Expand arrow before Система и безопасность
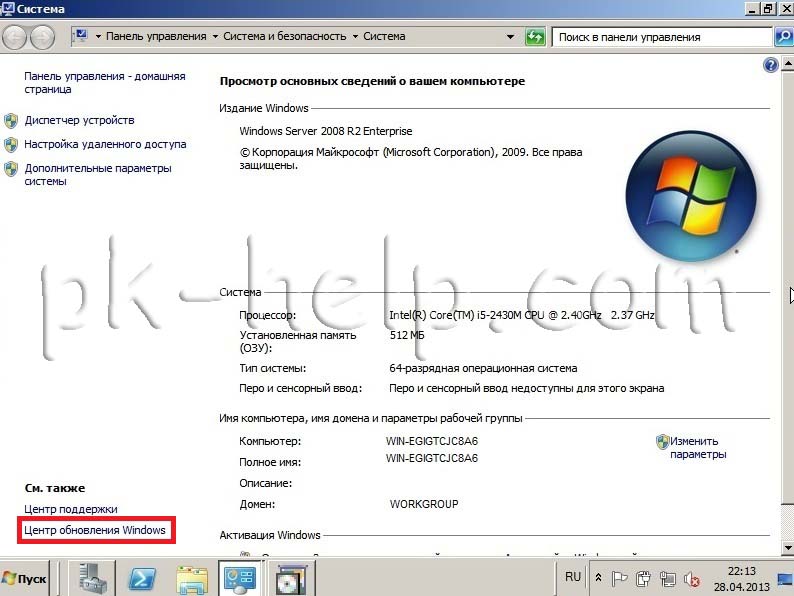The height and width of the screenshot is (596, 794). [x=215, y=36]
